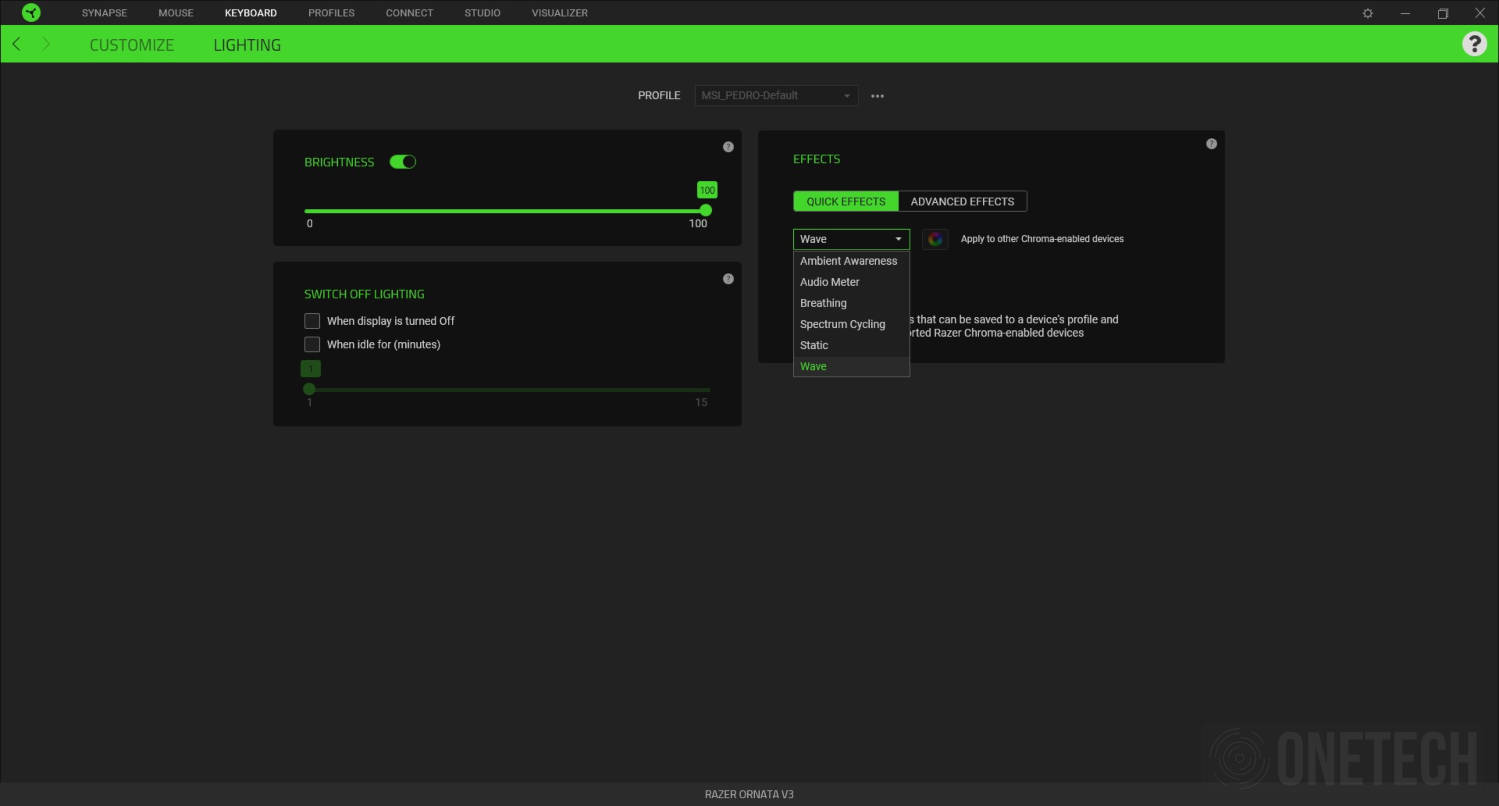Open the Profiles tab
Viewport: 1499px width, 806px height.
pyautogui.click(x=331, y=13)
